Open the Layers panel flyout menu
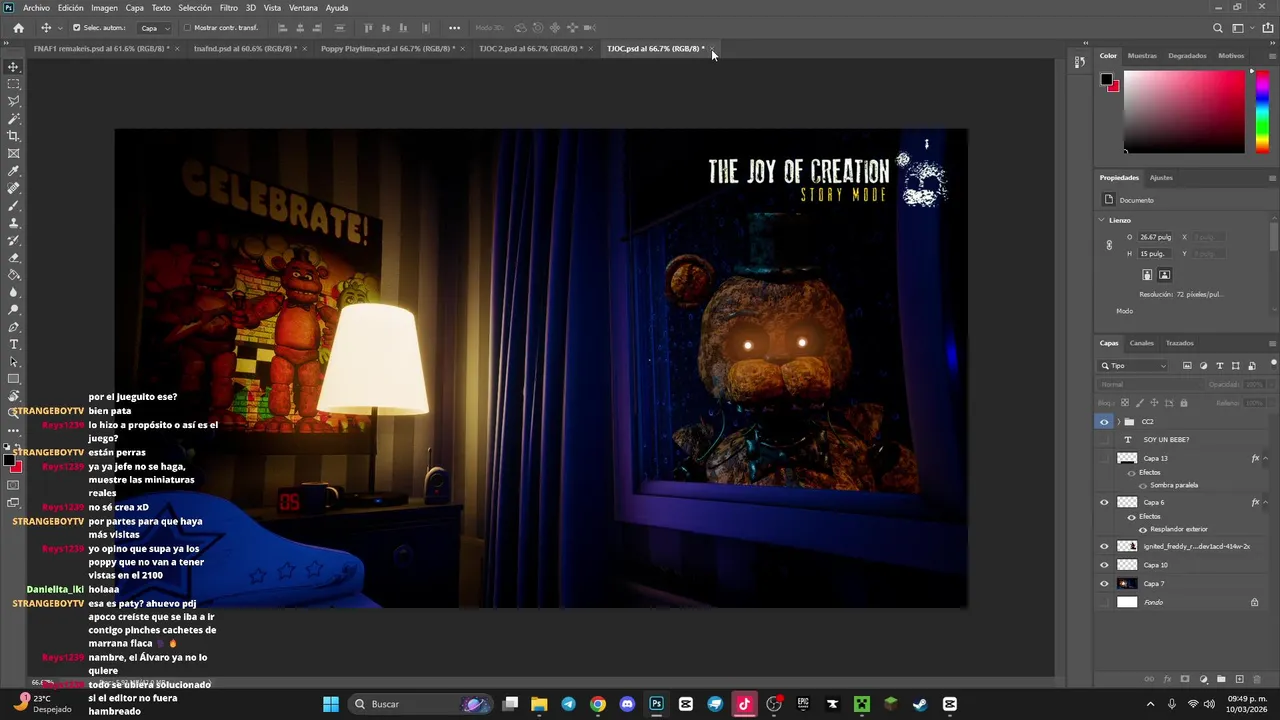Viewport: 1280px width, 720px height. [1272, 343]
